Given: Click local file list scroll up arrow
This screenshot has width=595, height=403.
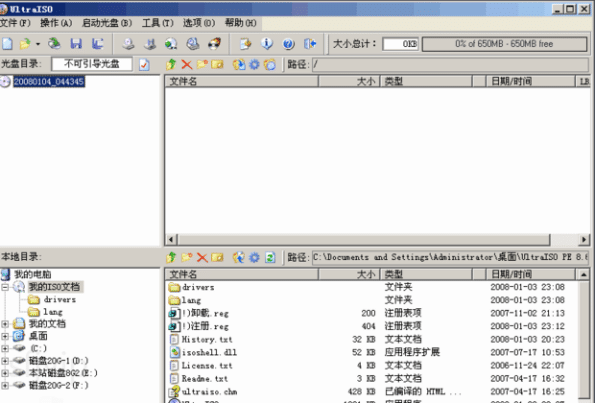Looking at the screenshot, I should (x=584, y=274).
